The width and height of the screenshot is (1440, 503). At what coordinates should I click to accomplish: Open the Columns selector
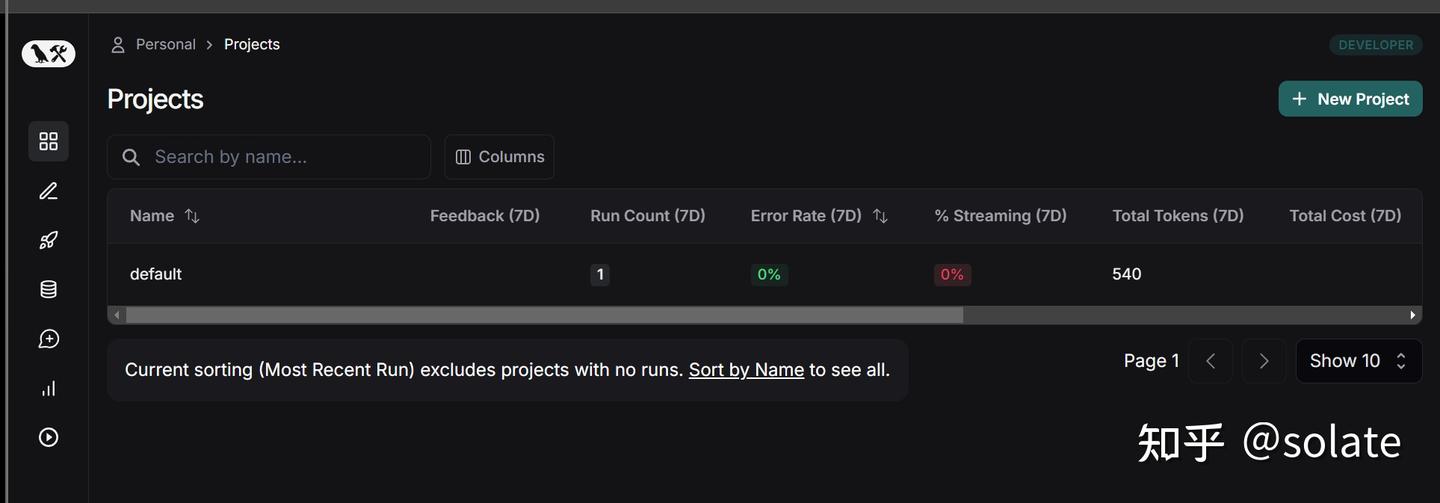click(499, 157)
